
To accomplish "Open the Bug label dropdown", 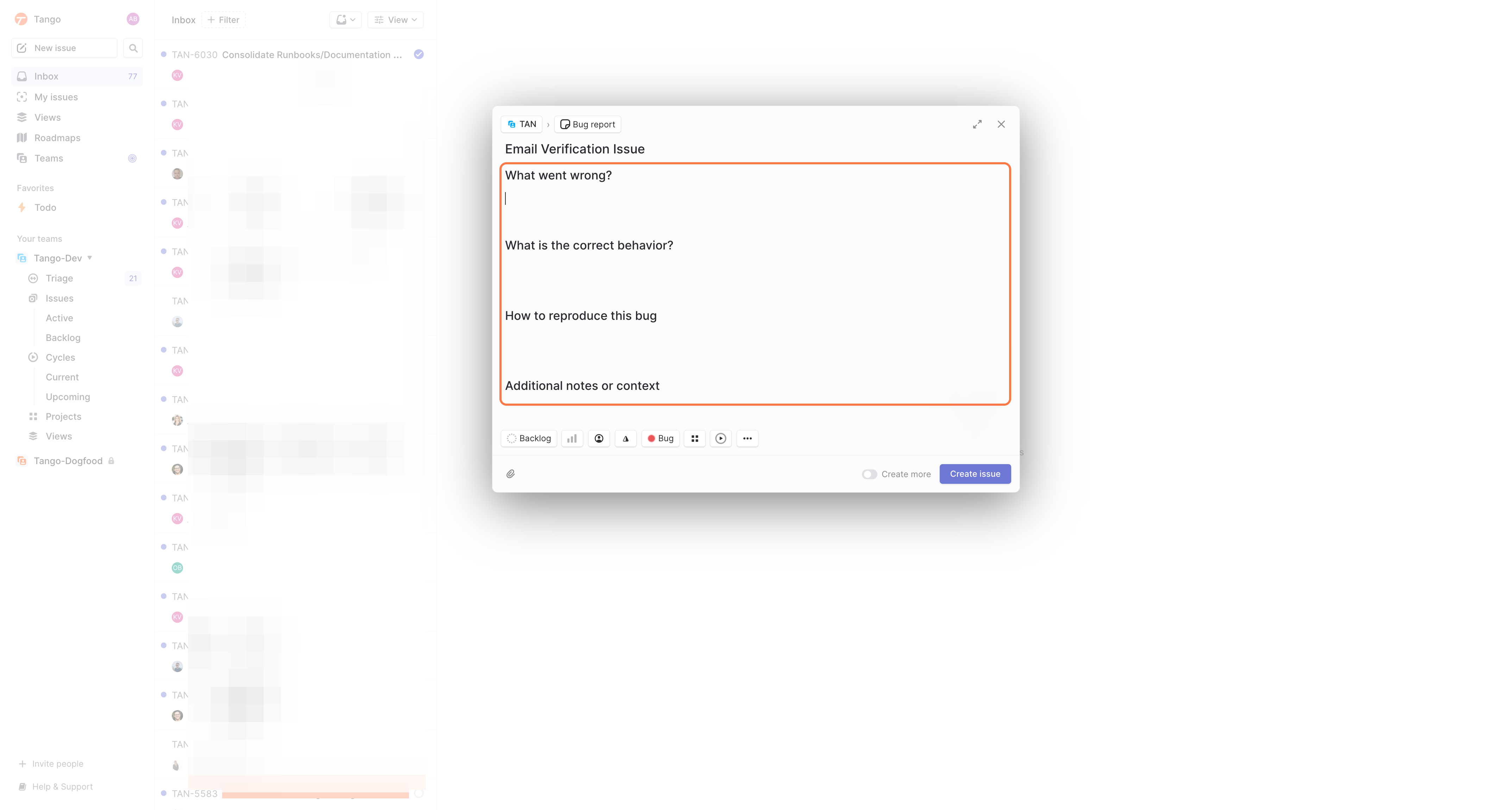I will (x=660, y=438).
